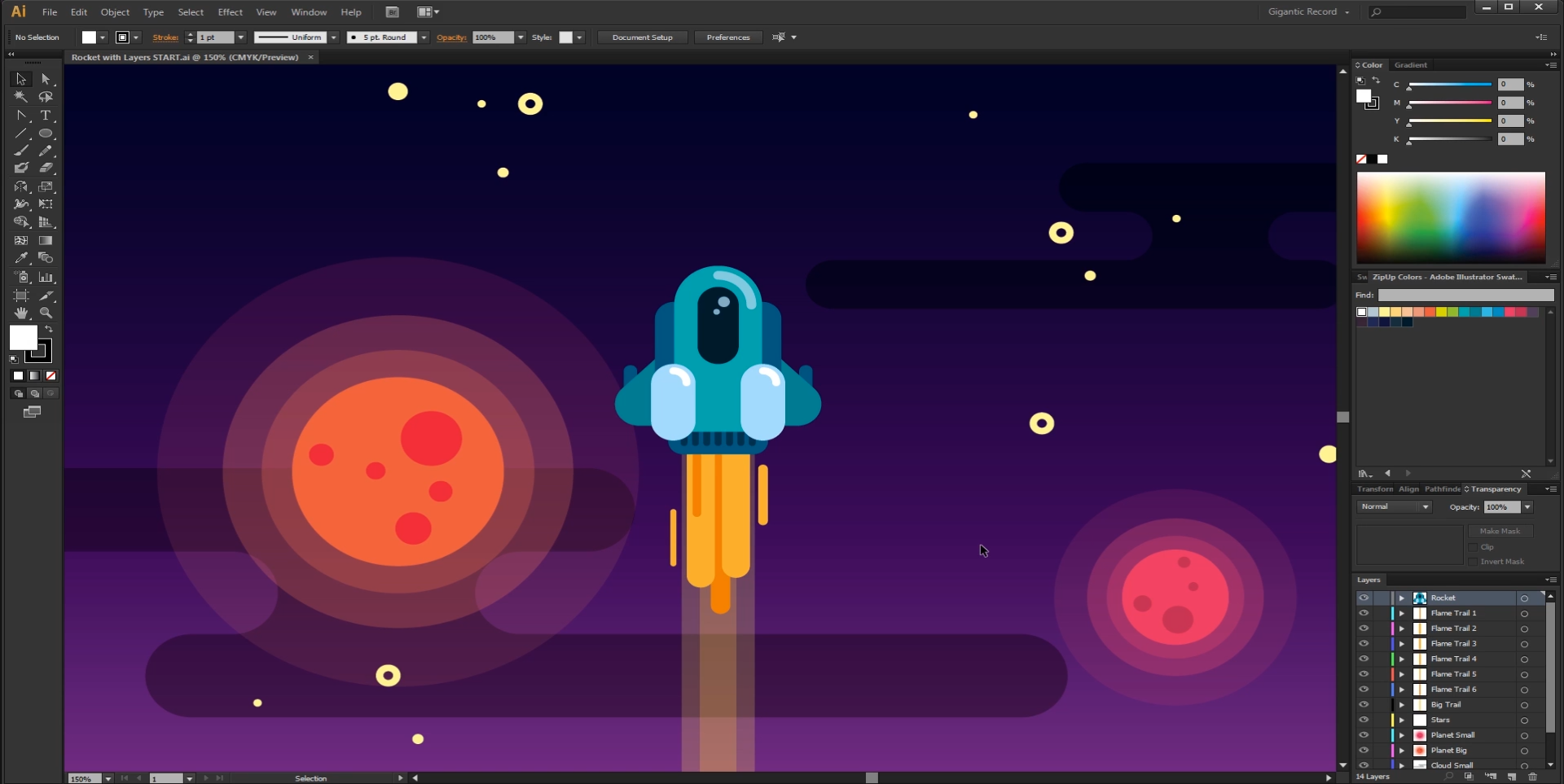Toggle visibility of Stars layer
The height and width of the screenshot is (784, 1564).
click(x=1364, y=720)
